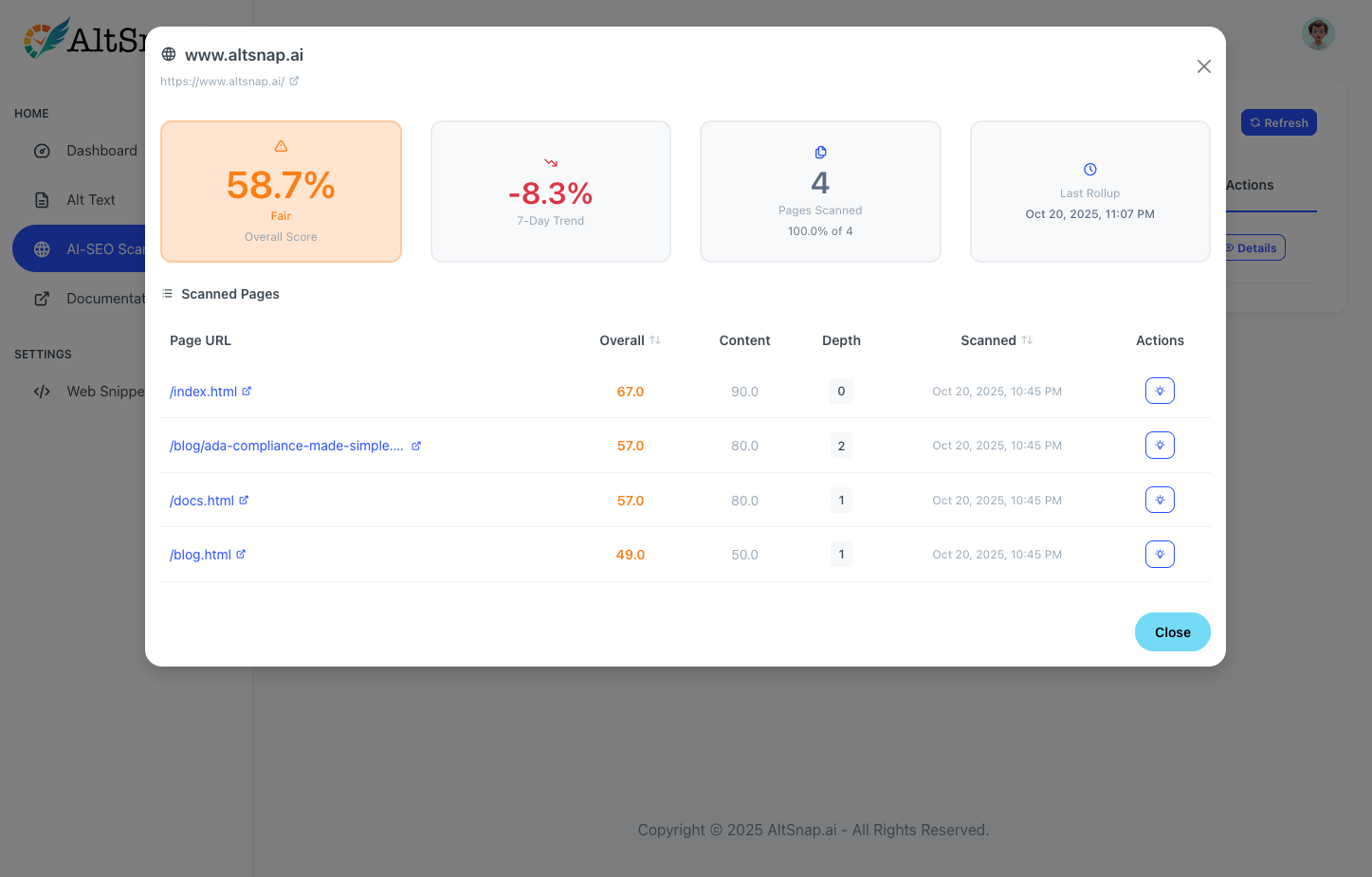
Task: Select Web Snippet under Settings
Action: coord(104,392)
